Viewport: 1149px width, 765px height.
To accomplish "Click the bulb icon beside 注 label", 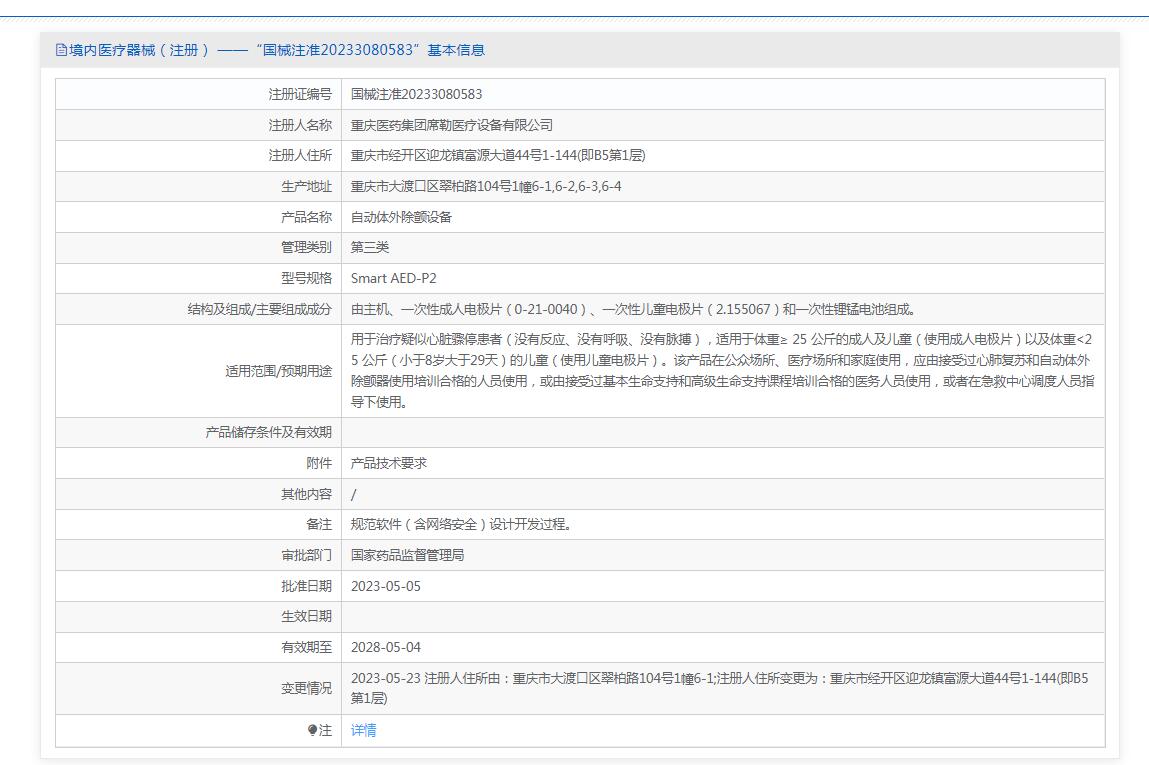I will tap(313, 731).
